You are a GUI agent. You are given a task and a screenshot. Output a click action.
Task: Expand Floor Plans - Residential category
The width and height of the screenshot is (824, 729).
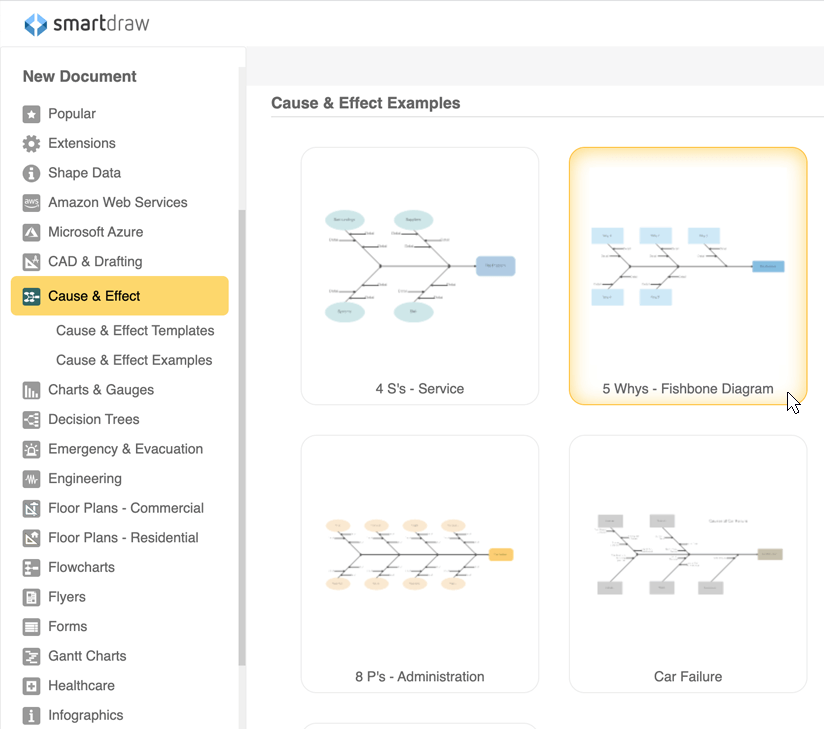(123, 538)
